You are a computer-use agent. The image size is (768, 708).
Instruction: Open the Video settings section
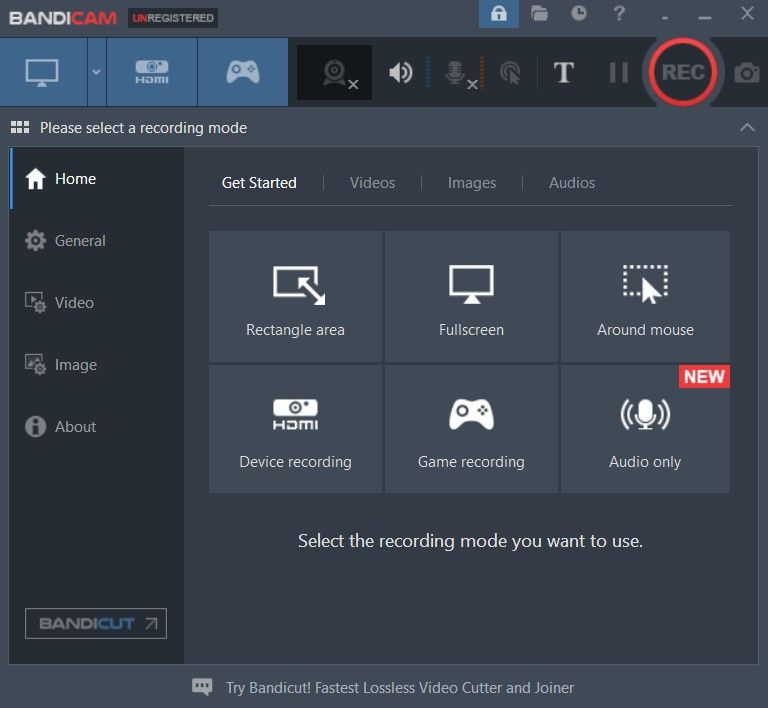[97, 303]
